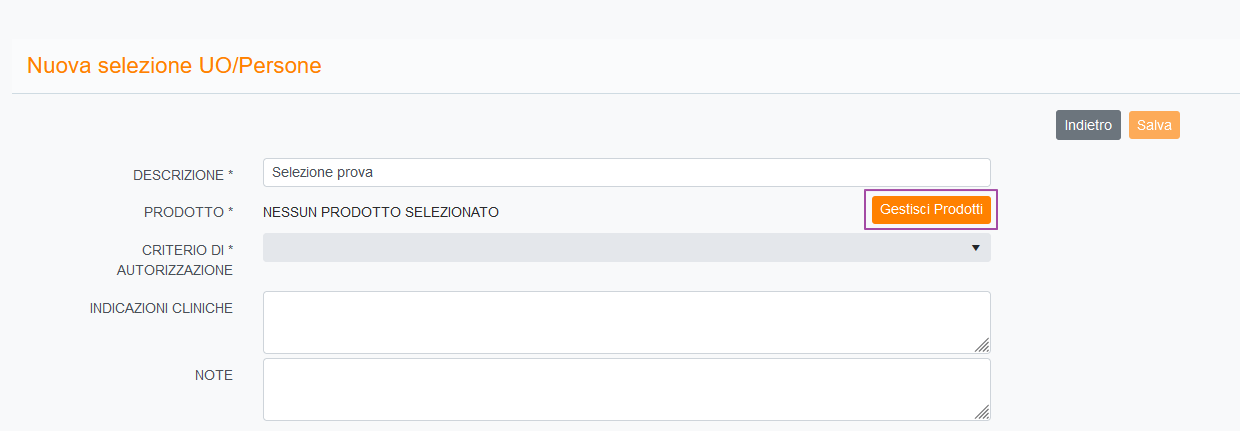The image size is (1240, 431).
Task: Open the Criterio di Autorizzazione dropdown
Action: 626,248
